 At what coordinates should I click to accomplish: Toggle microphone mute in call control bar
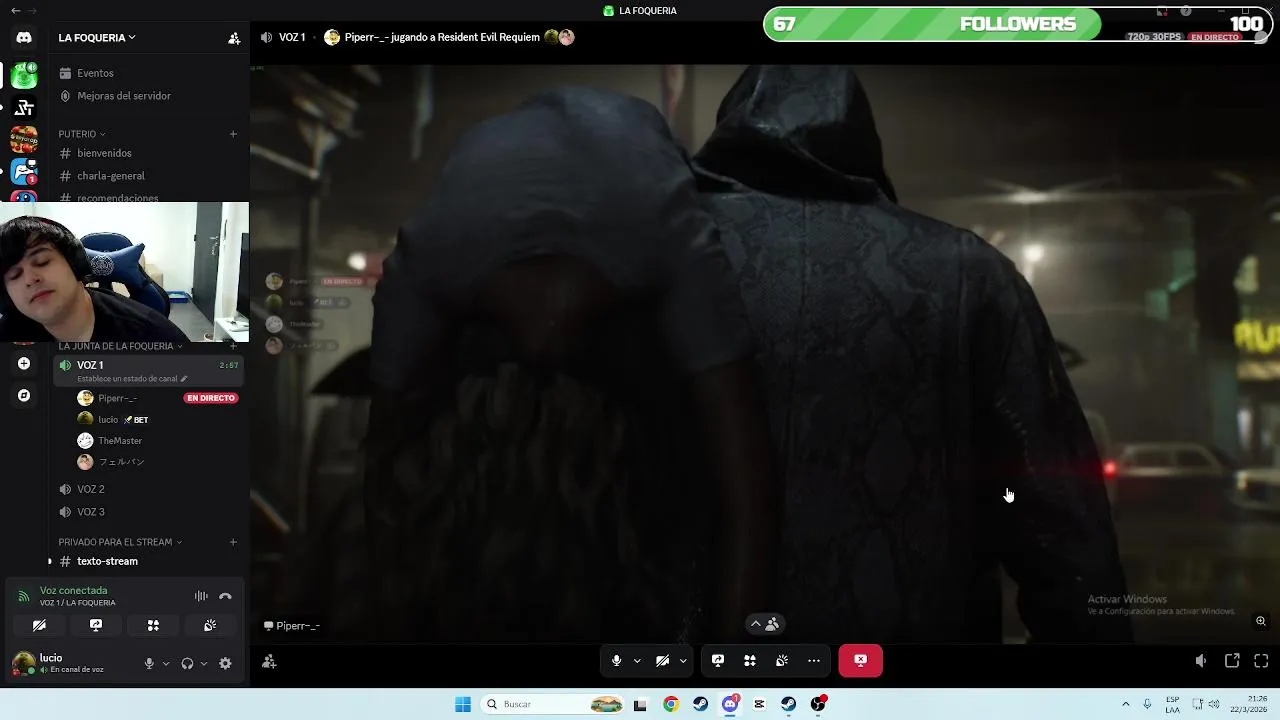tap(616, 661)
